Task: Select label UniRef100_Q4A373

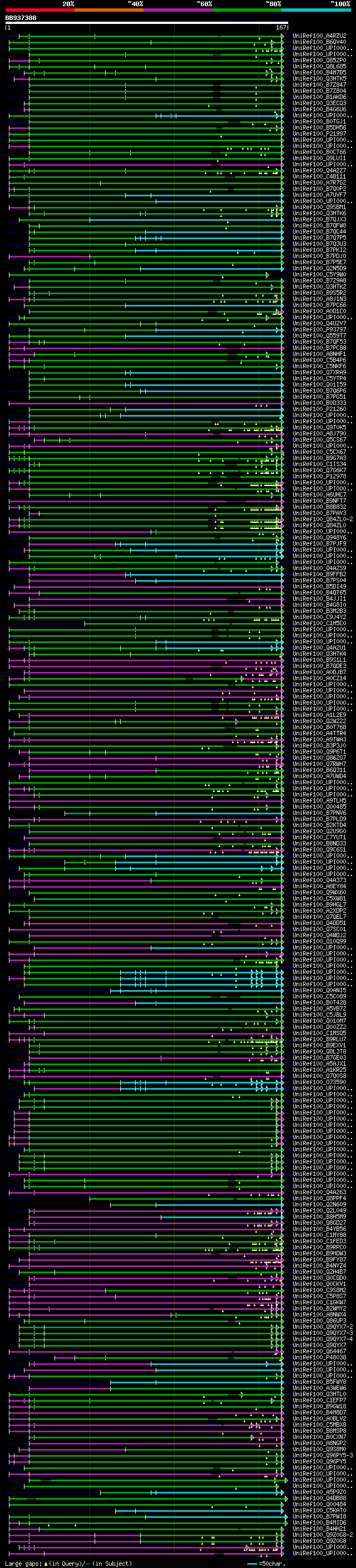Action: 319,880
